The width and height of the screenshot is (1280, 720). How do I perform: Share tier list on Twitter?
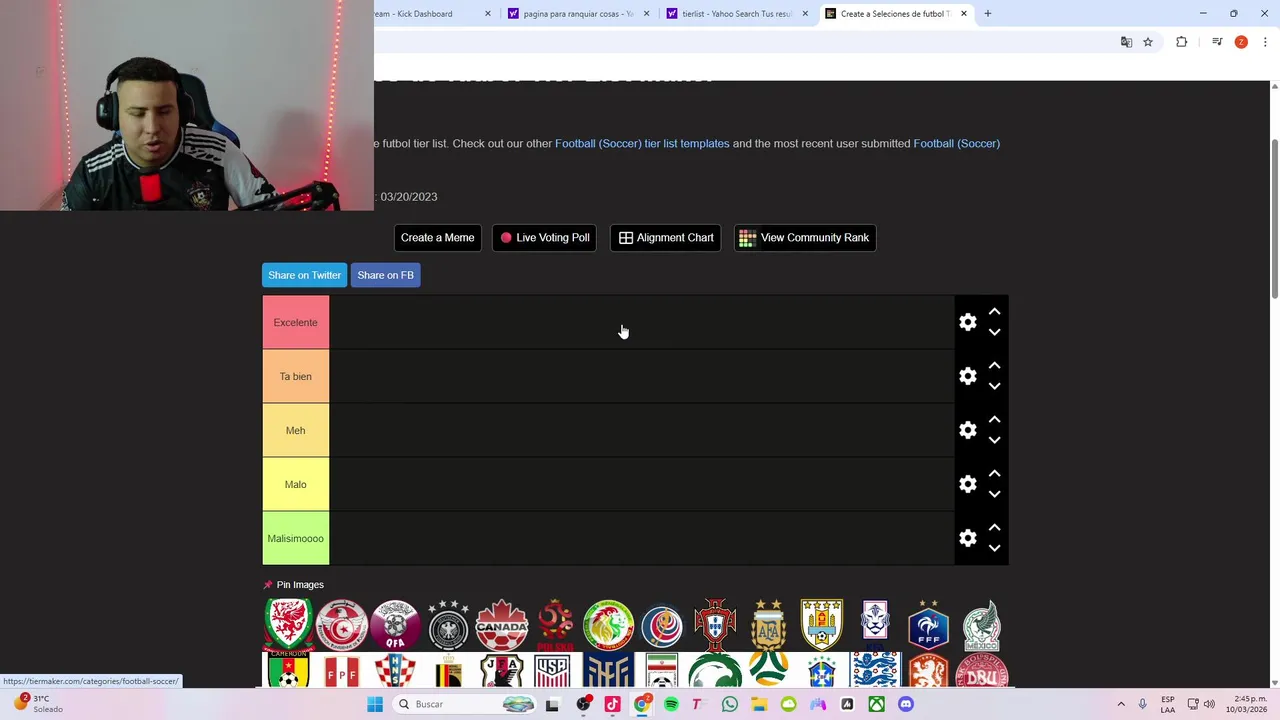tap(304, 275)
